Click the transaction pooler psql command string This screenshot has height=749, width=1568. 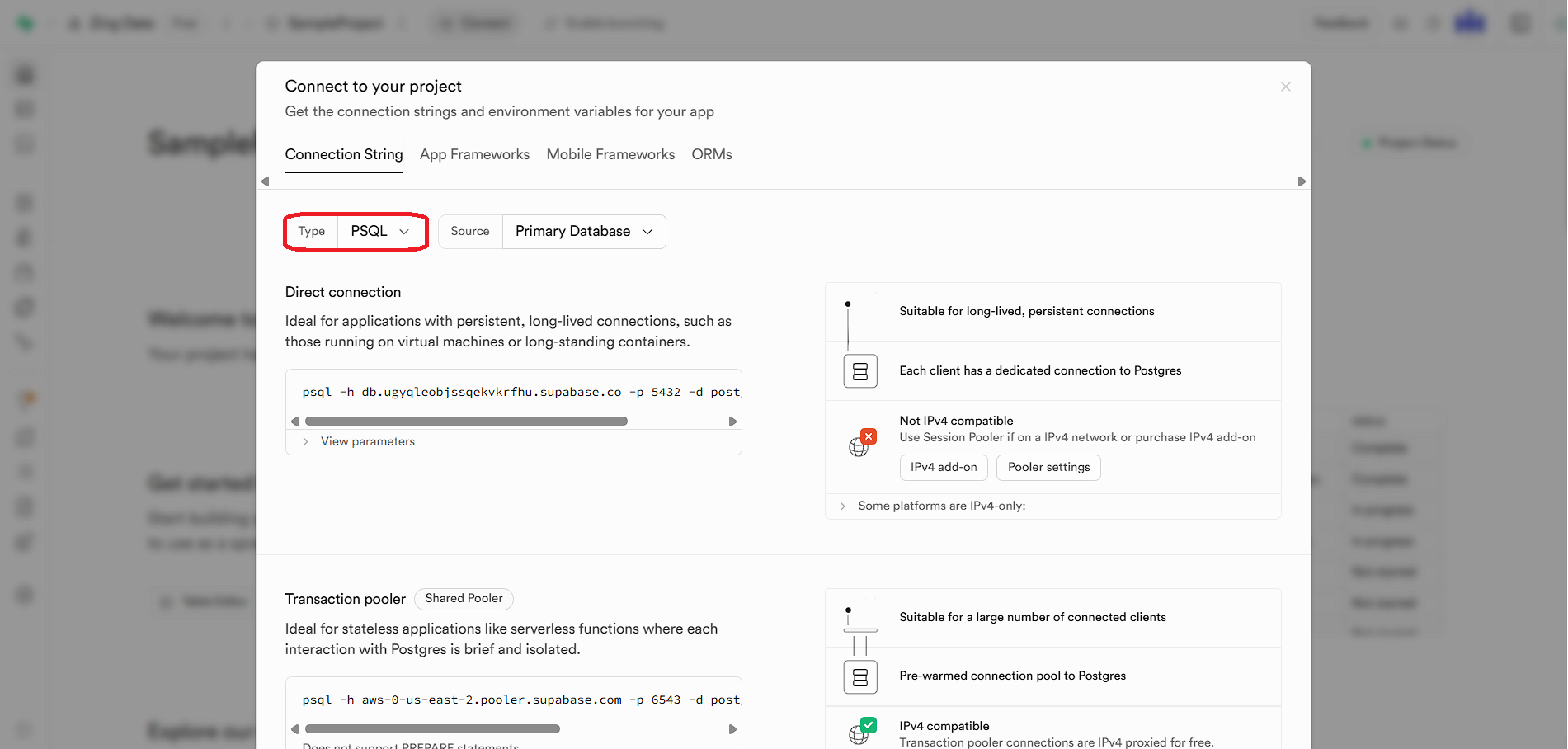pos(520,700)
